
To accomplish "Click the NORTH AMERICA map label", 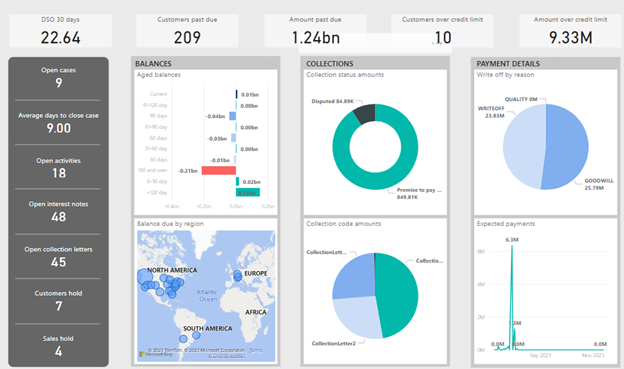I will click(x=172, y=270).
